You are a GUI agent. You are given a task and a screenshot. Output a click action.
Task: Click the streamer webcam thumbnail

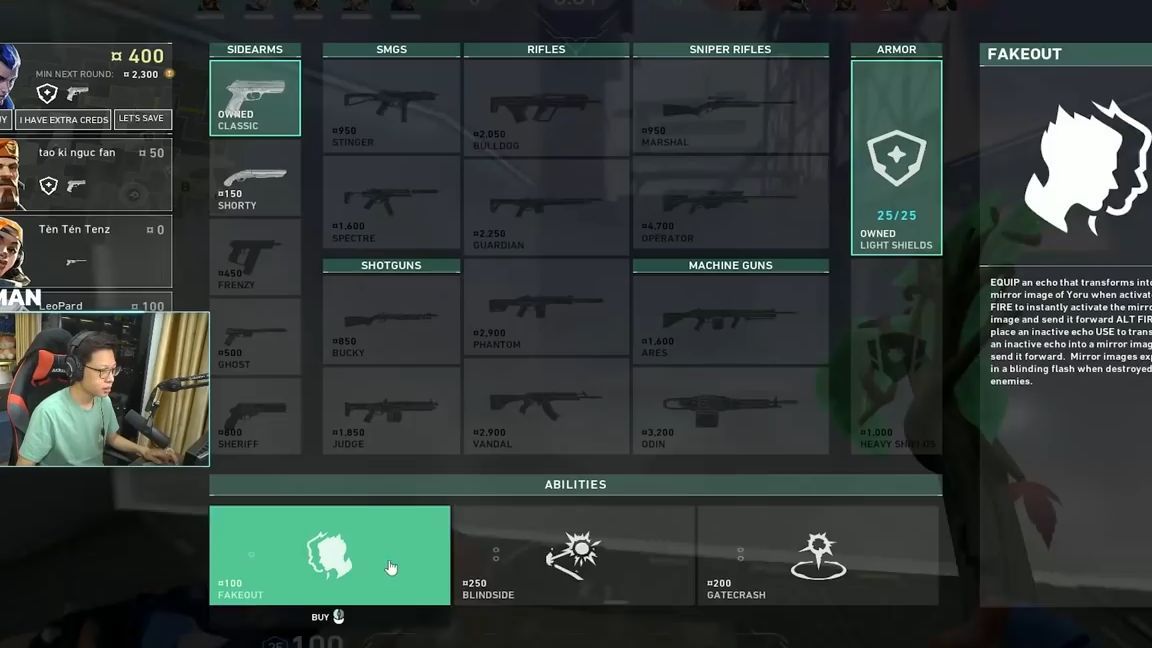coord(104,389)
